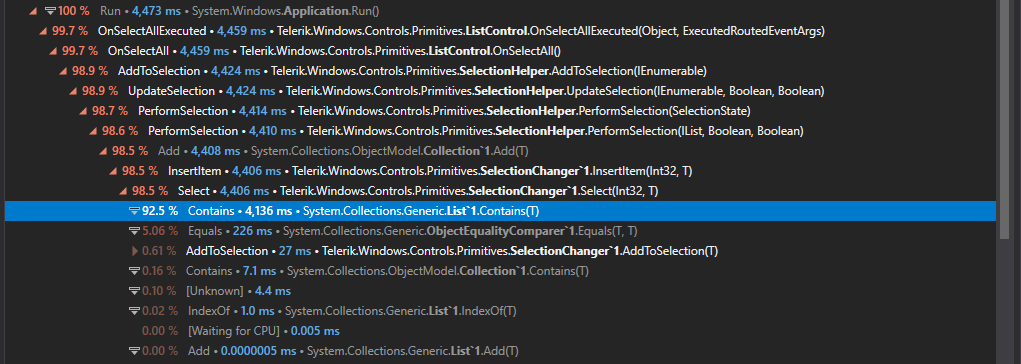Collapse the UpdateSelection node arrow
Viewport: 1021px width, 364px height.
(72, 91)
